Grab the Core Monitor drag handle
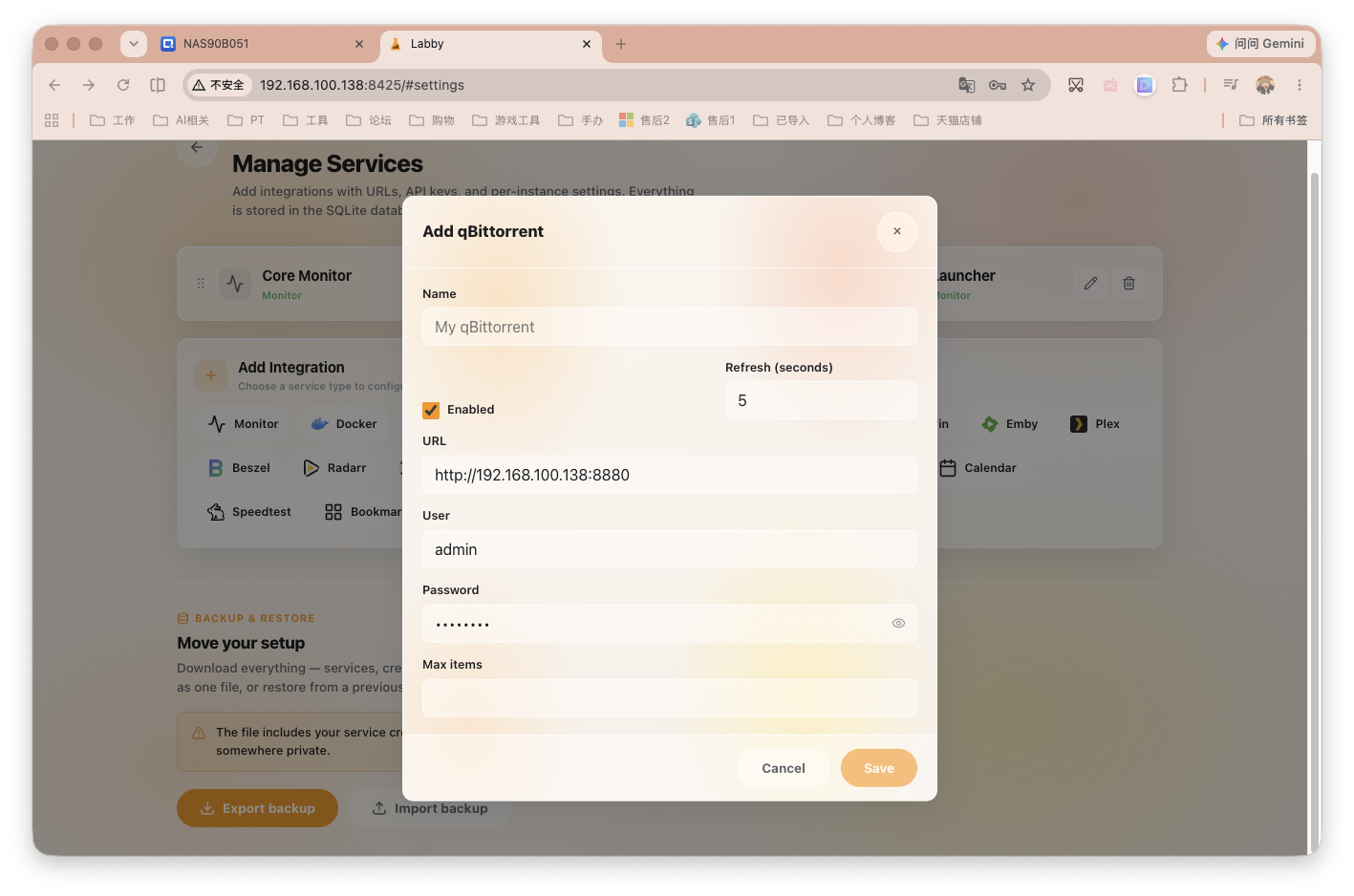This screenshot has width=1354, height=896. tap(201, 284)
